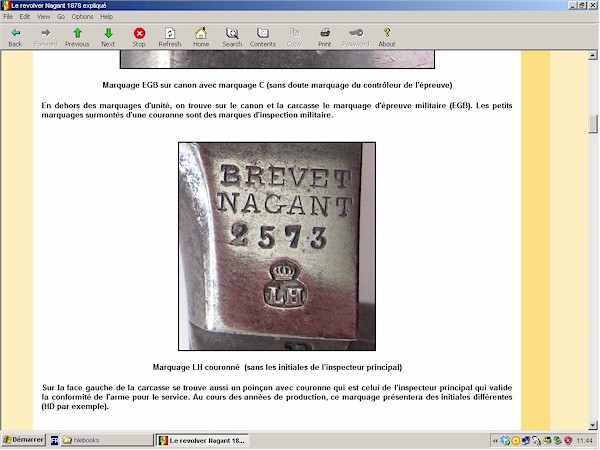600x450 pixels.
Task: Click the Brevet Nagant 2573 marking photo
Action: pos(277,246)
